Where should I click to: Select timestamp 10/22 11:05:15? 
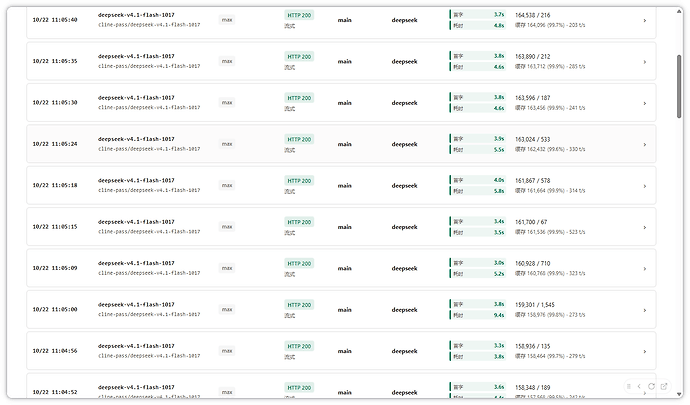tap(55, 227)
